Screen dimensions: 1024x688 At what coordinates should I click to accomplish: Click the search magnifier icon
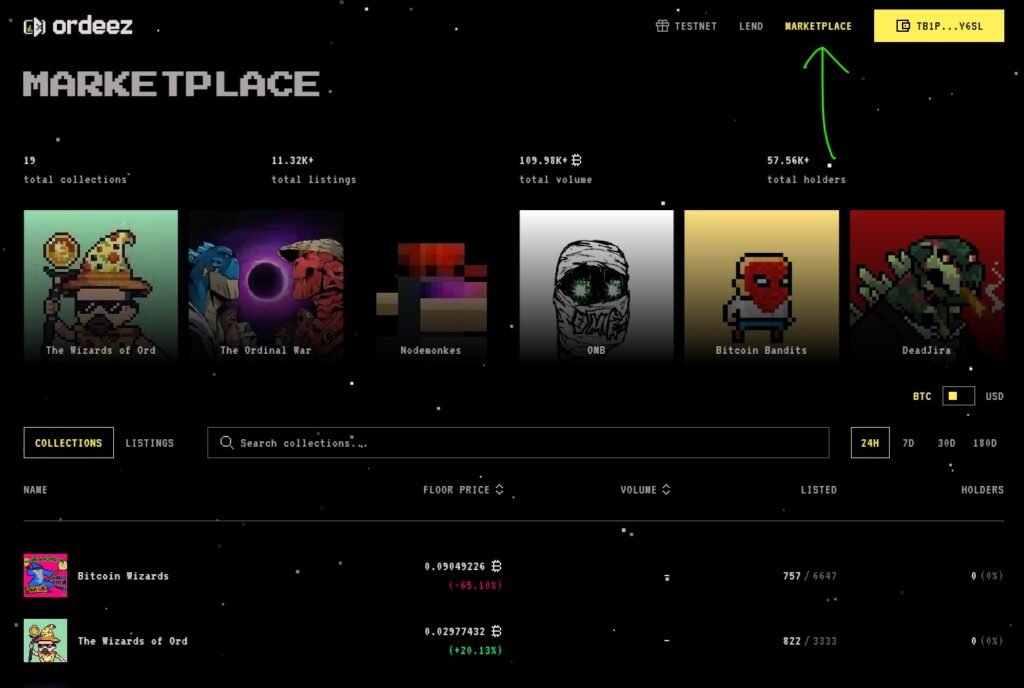click(227, 443)
